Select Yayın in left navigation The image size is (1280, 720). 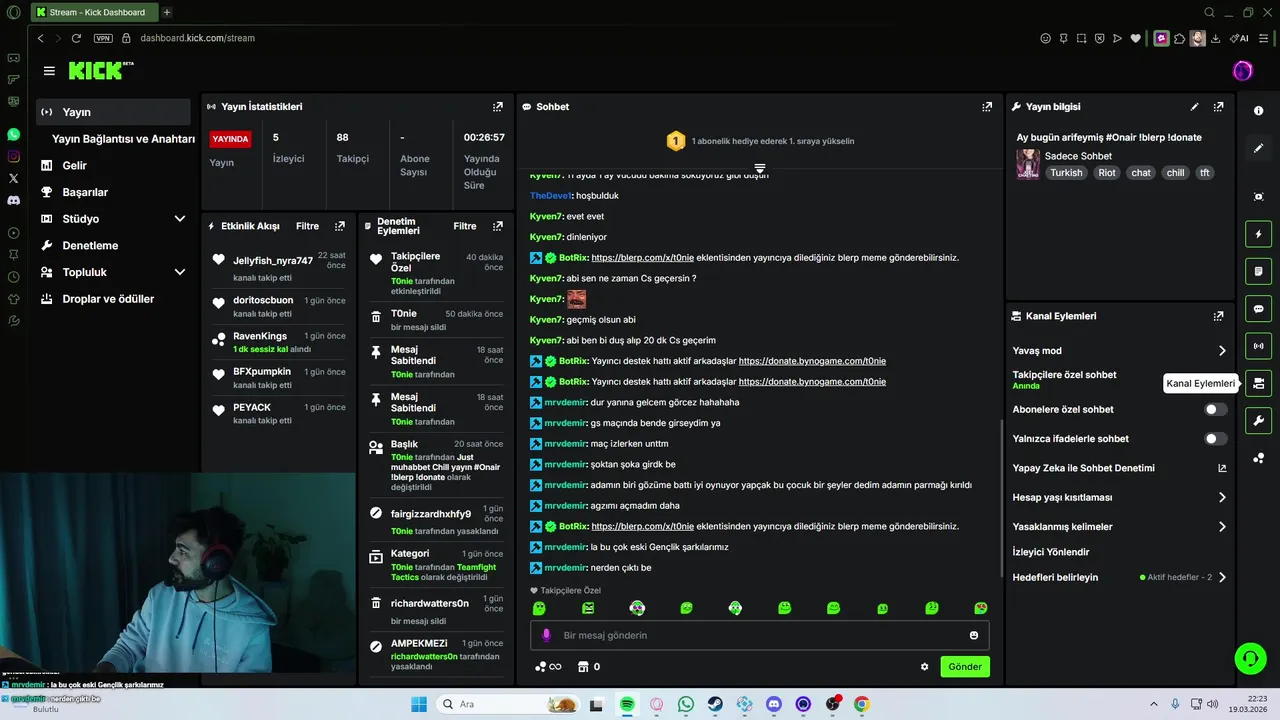(112, 112)
